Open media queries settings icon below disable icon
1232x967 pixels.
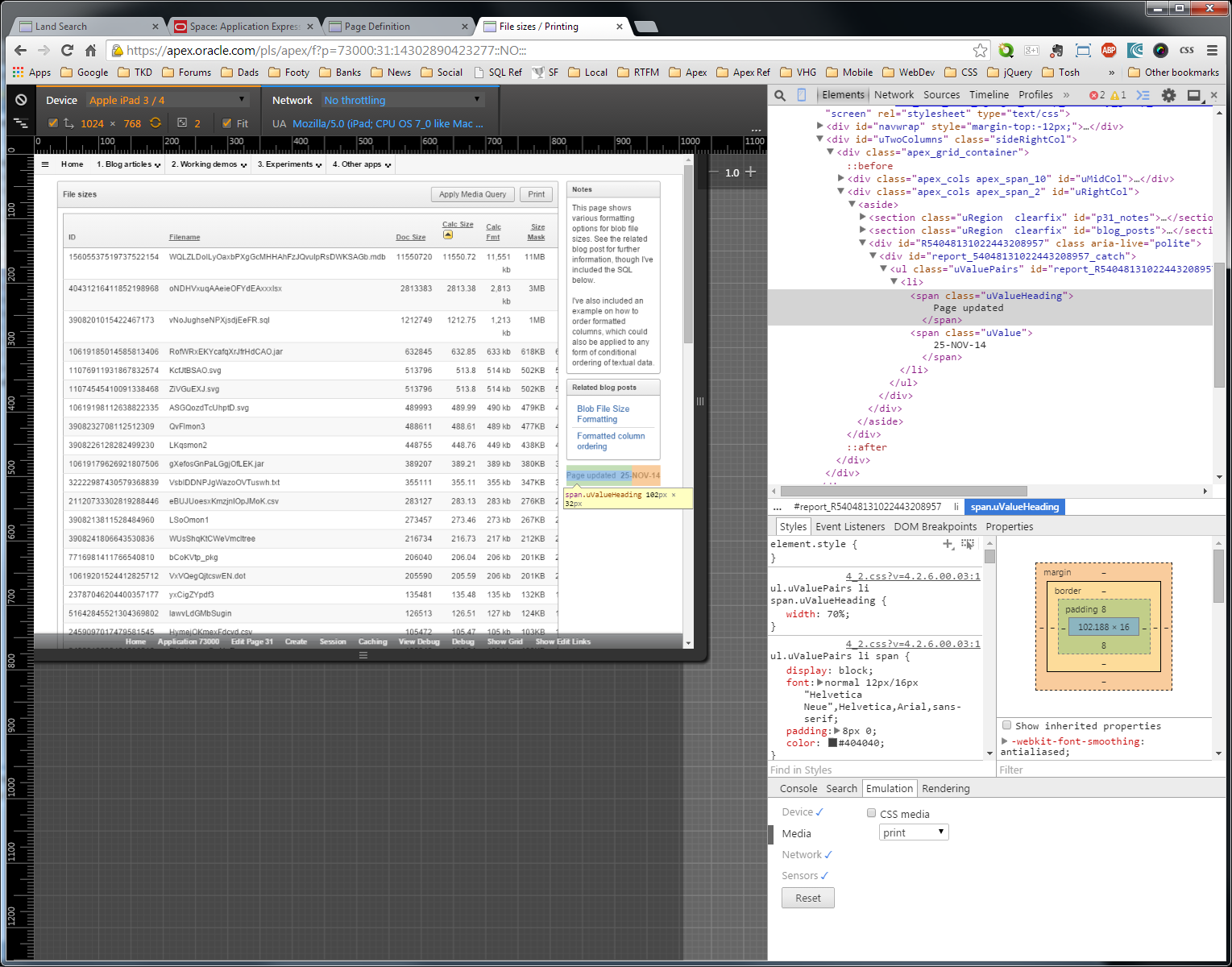(21, 123)
